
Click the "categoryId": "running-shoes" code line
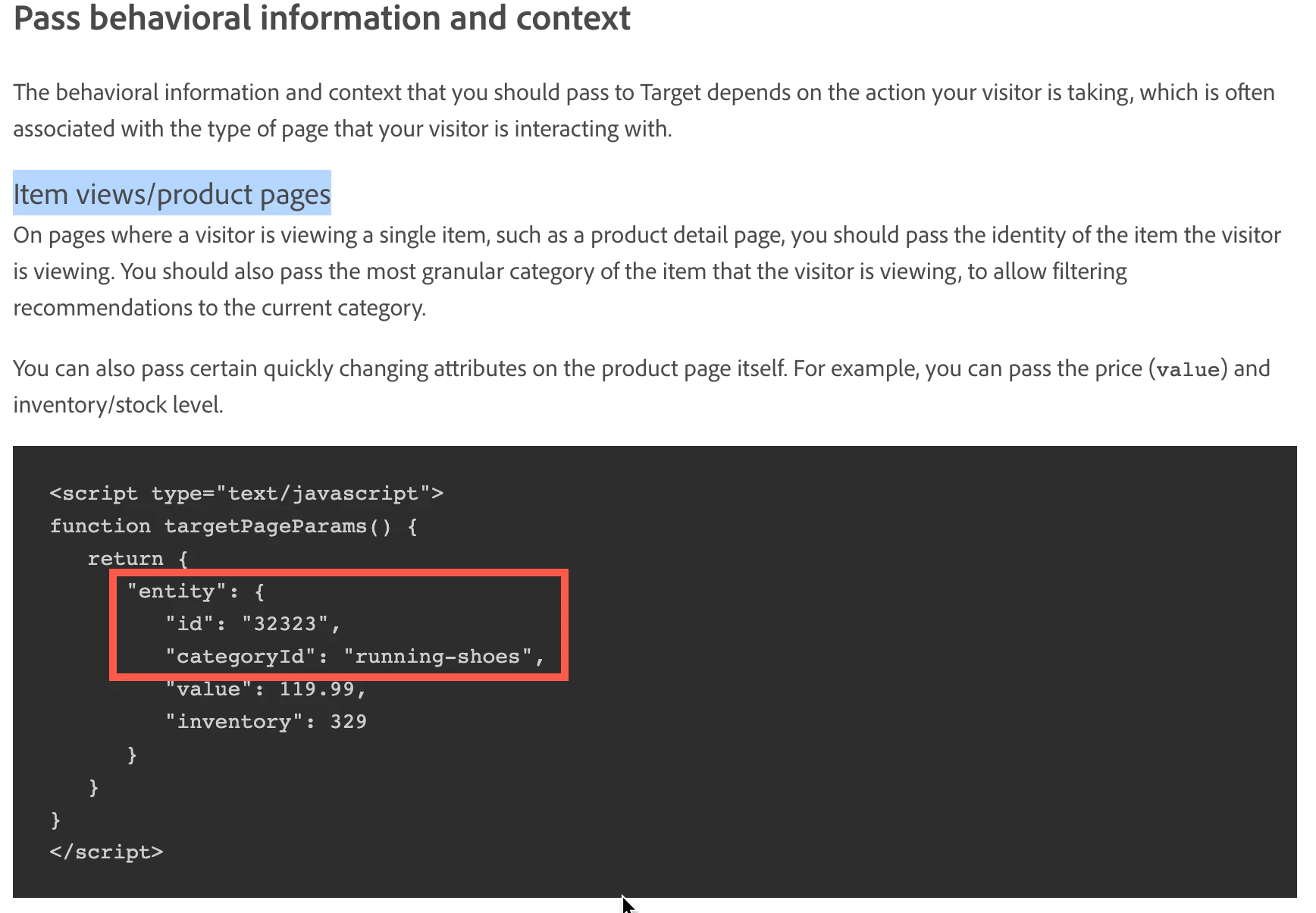point(355,657)
